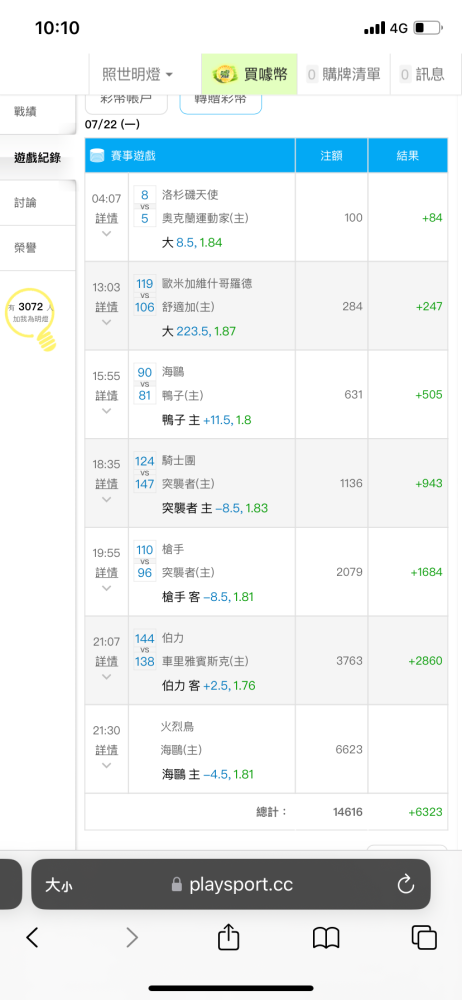Screen dimensions: 462x1000
Task: Reload the playsport.cc page
Action: click(406, 884)
